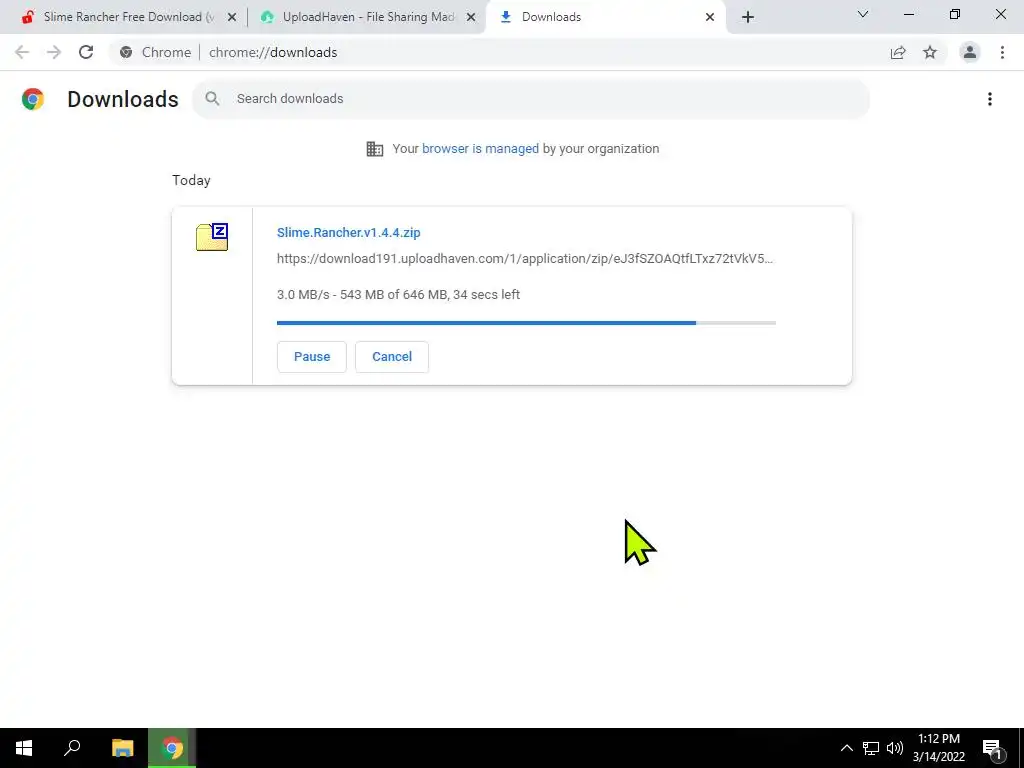Show hidden system tray icons

click(x=846, y=748)
